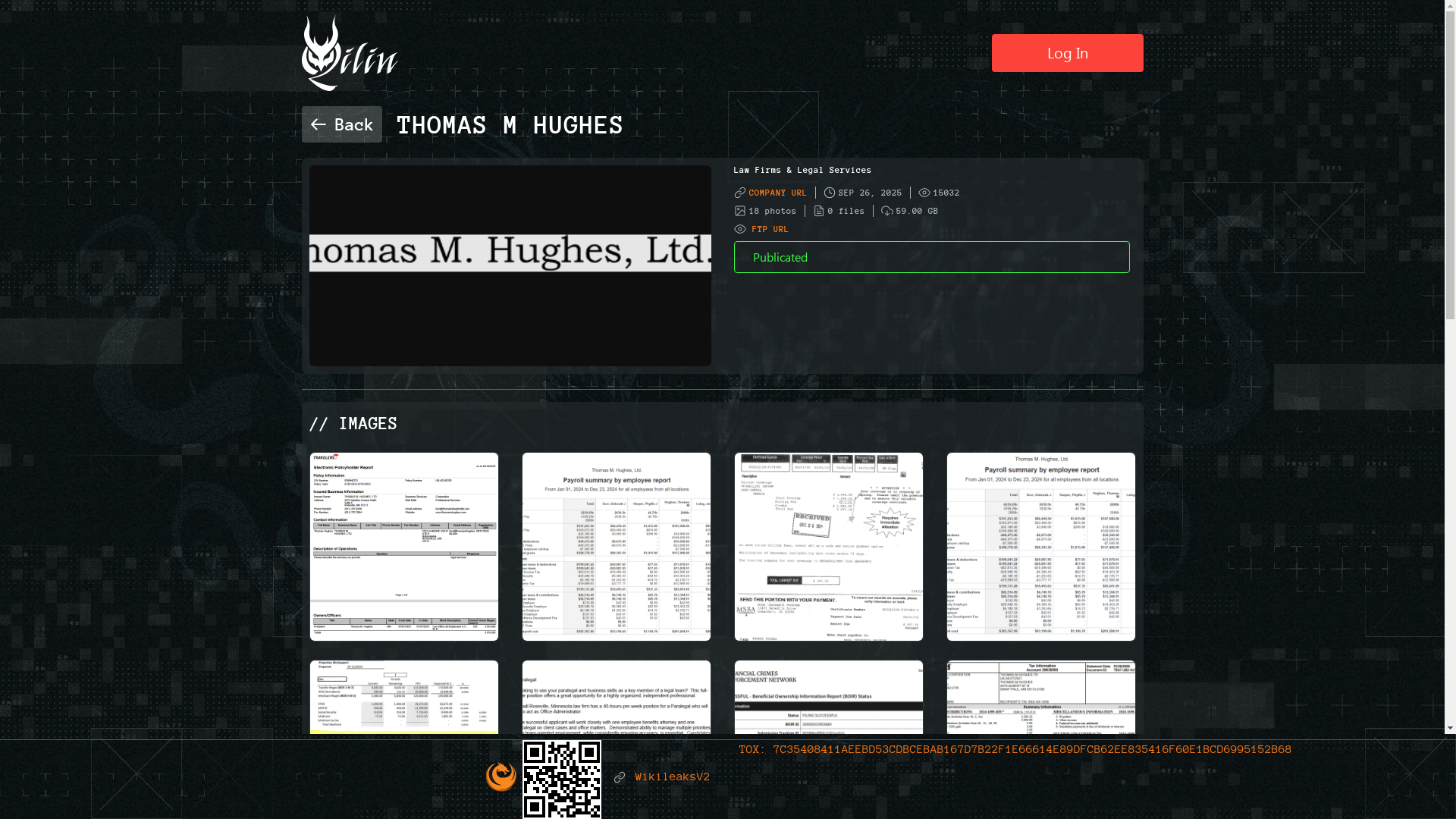
Task: Open the Travelers policyholder report thumbnail
Action: [x=404, y=547]
